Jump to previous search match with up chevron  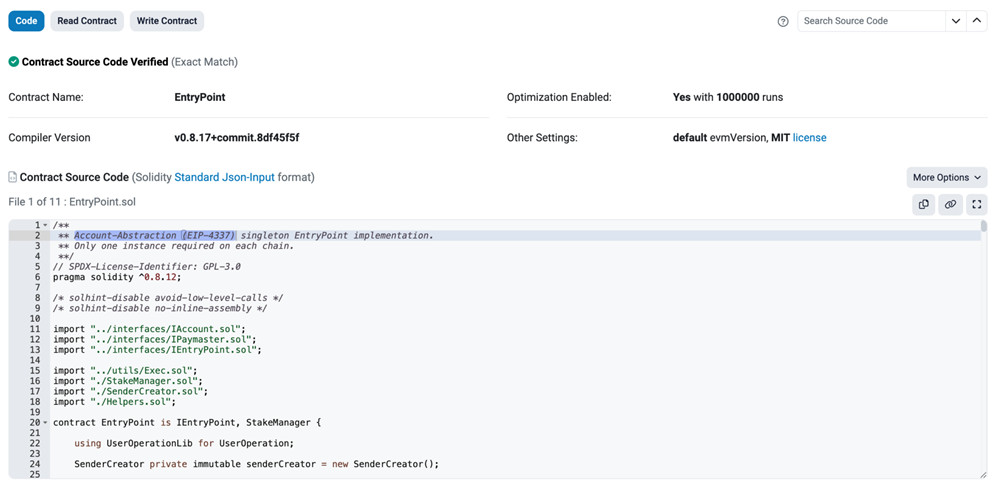click(977, 21)
